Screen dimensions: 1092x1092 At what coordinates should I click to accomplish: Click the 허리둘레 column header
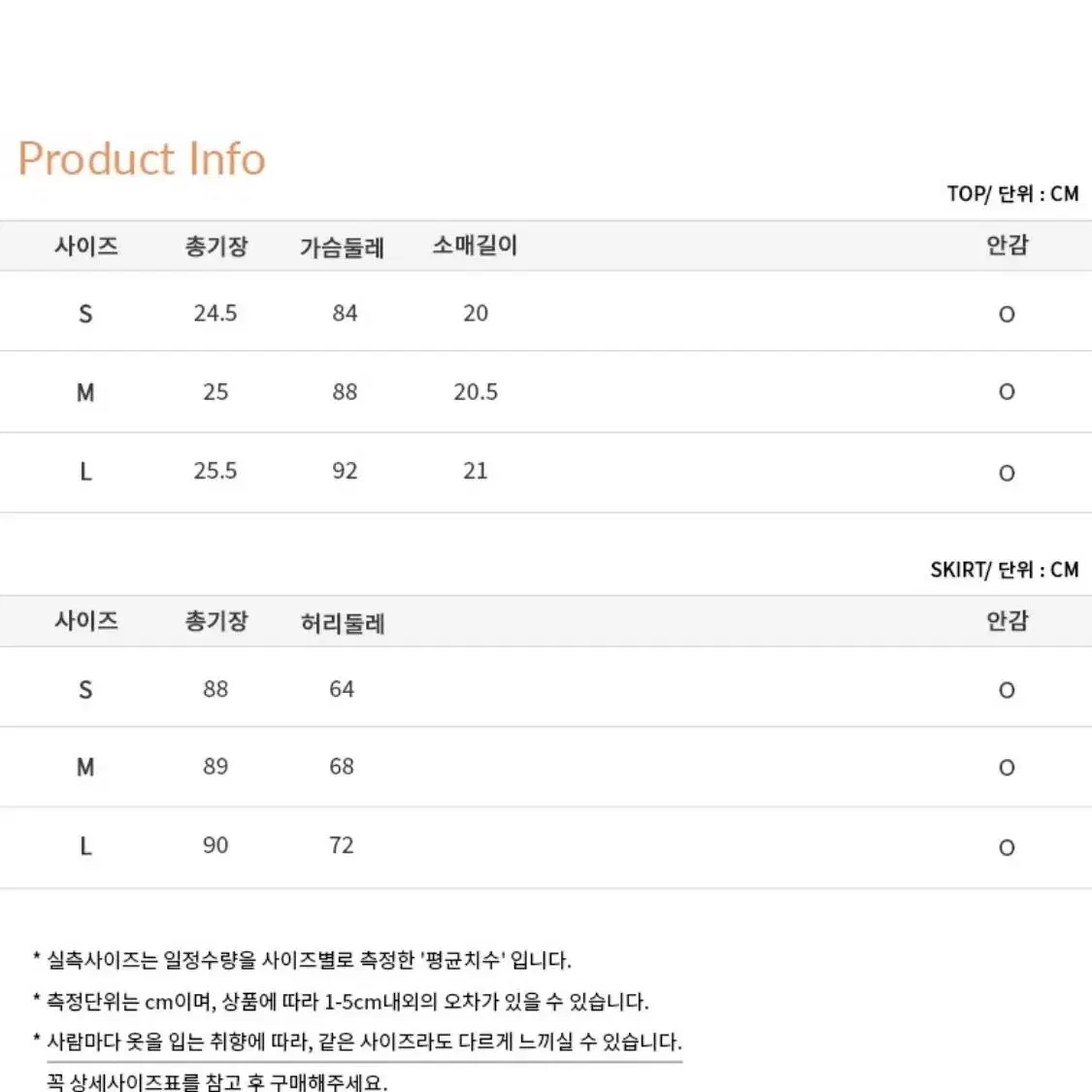pos(343,622)
